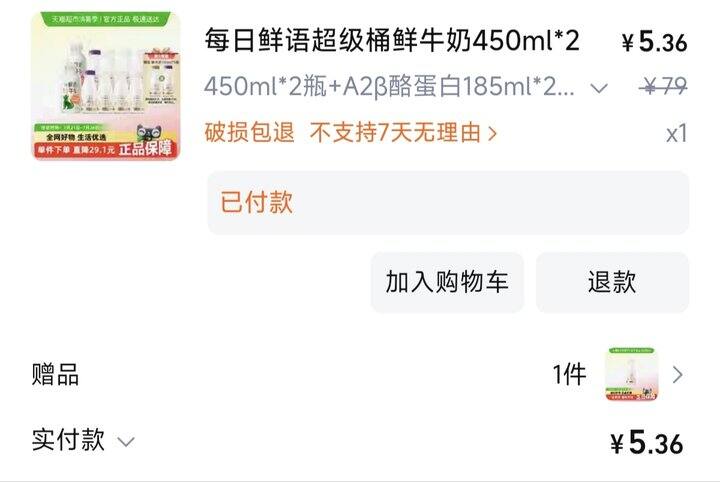The height and width of the screenshot is (482, 720).
Task: Open the 赠品 row label
Action: 55,375
